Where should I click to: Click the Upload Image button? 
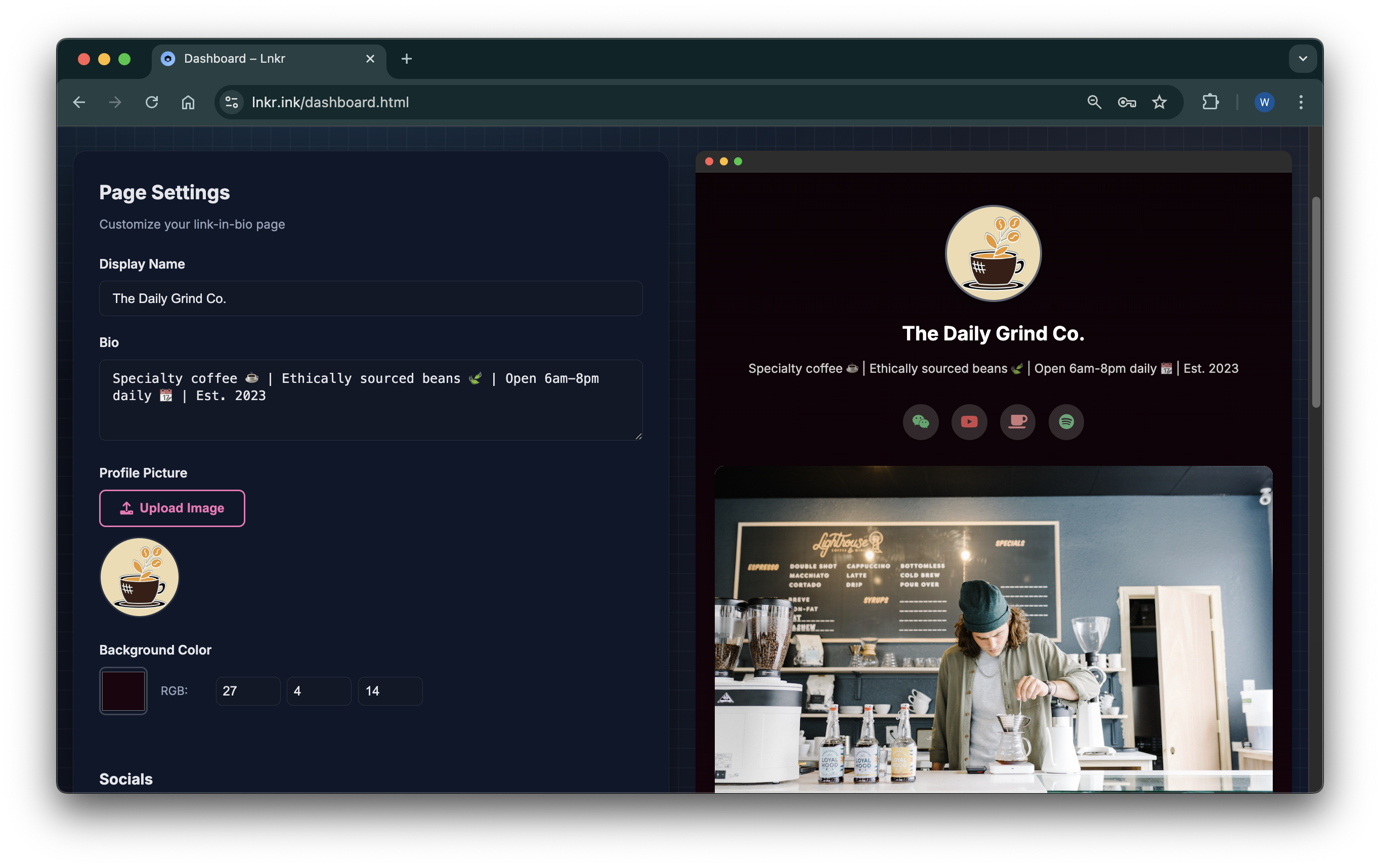pyautogui.click(x=172, y=508)
